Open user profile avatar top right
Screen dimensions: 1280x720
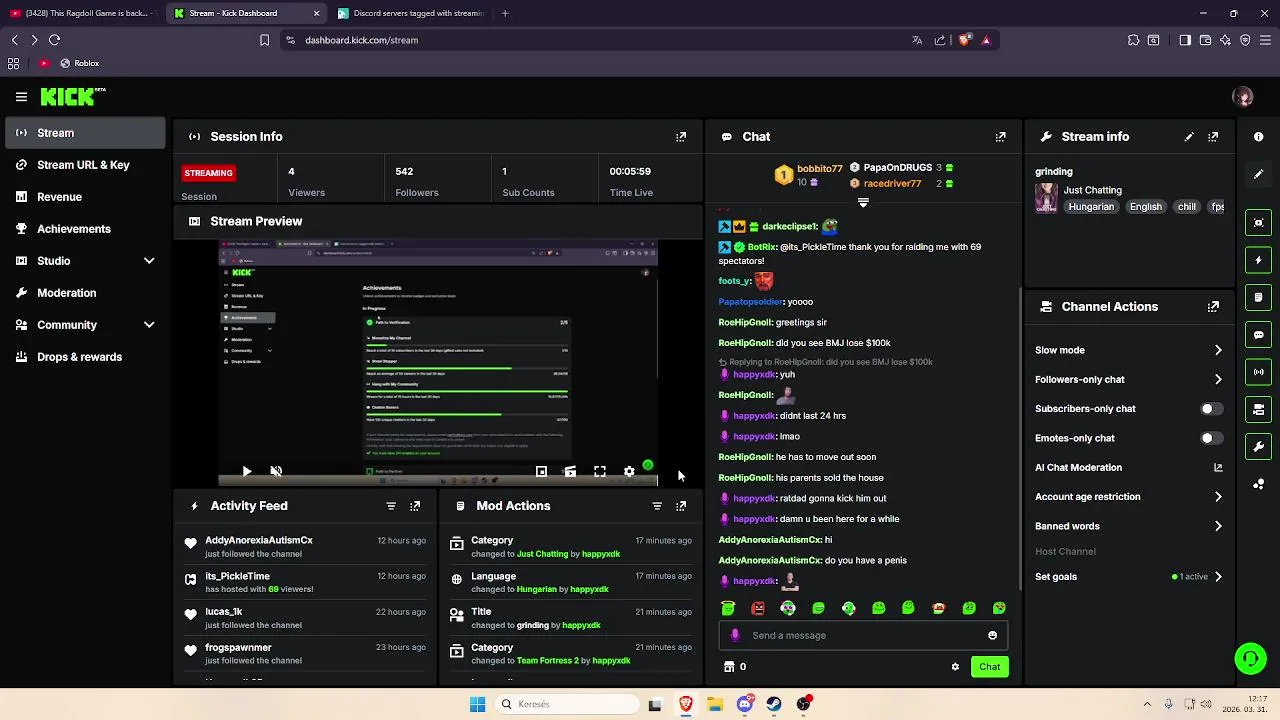pyautogui.click(x=1243, y=97)
